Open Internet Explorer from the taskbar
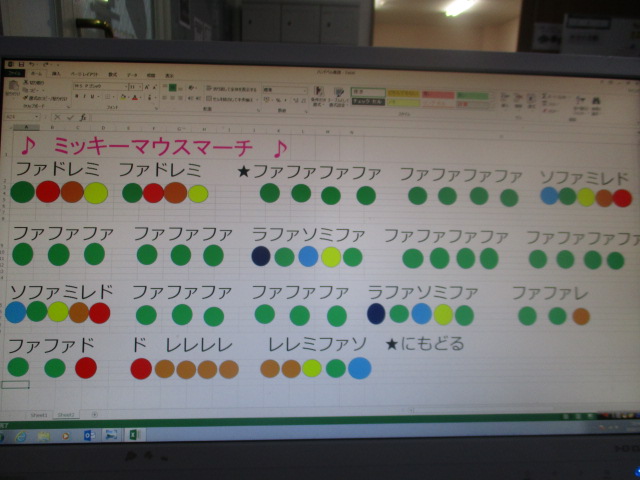The image size is (640, 480). click(x=20, y=436)
